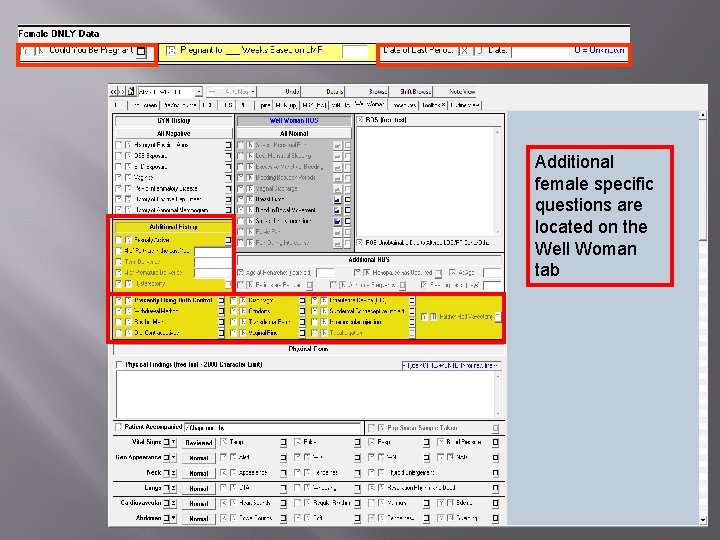The image size is (720, 540).
Task: Click the Date field for Last Period
Action: (540, 51)
